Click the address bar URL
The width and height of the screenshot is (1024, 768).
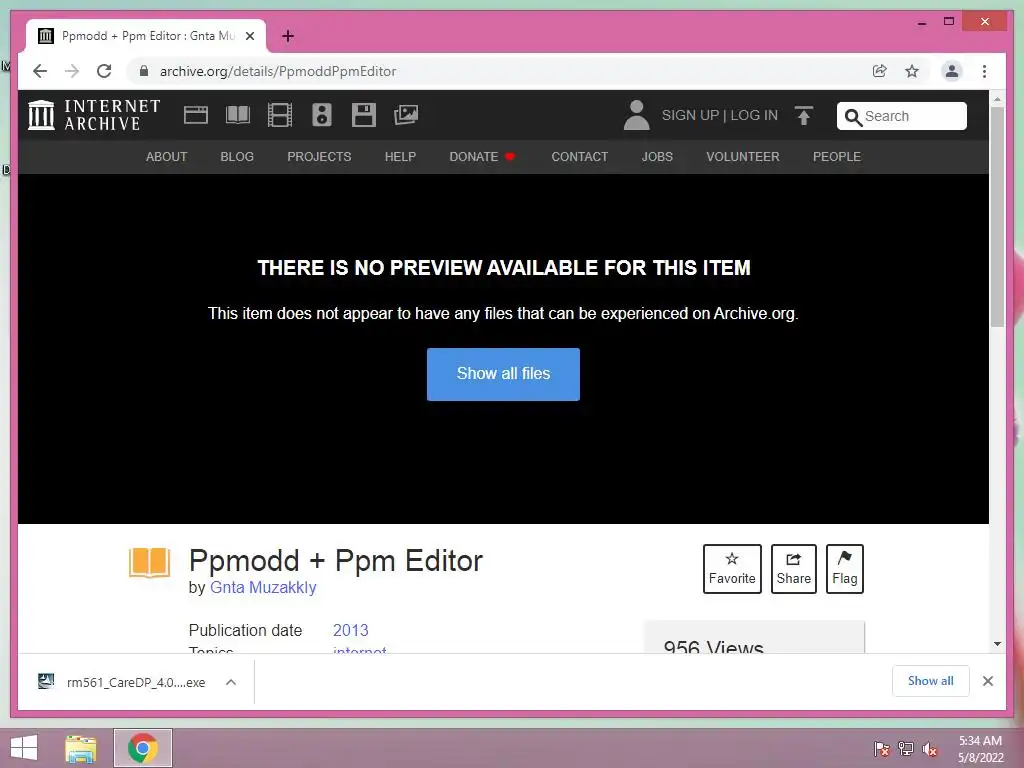pyautogui.click(x=278, y=71)
